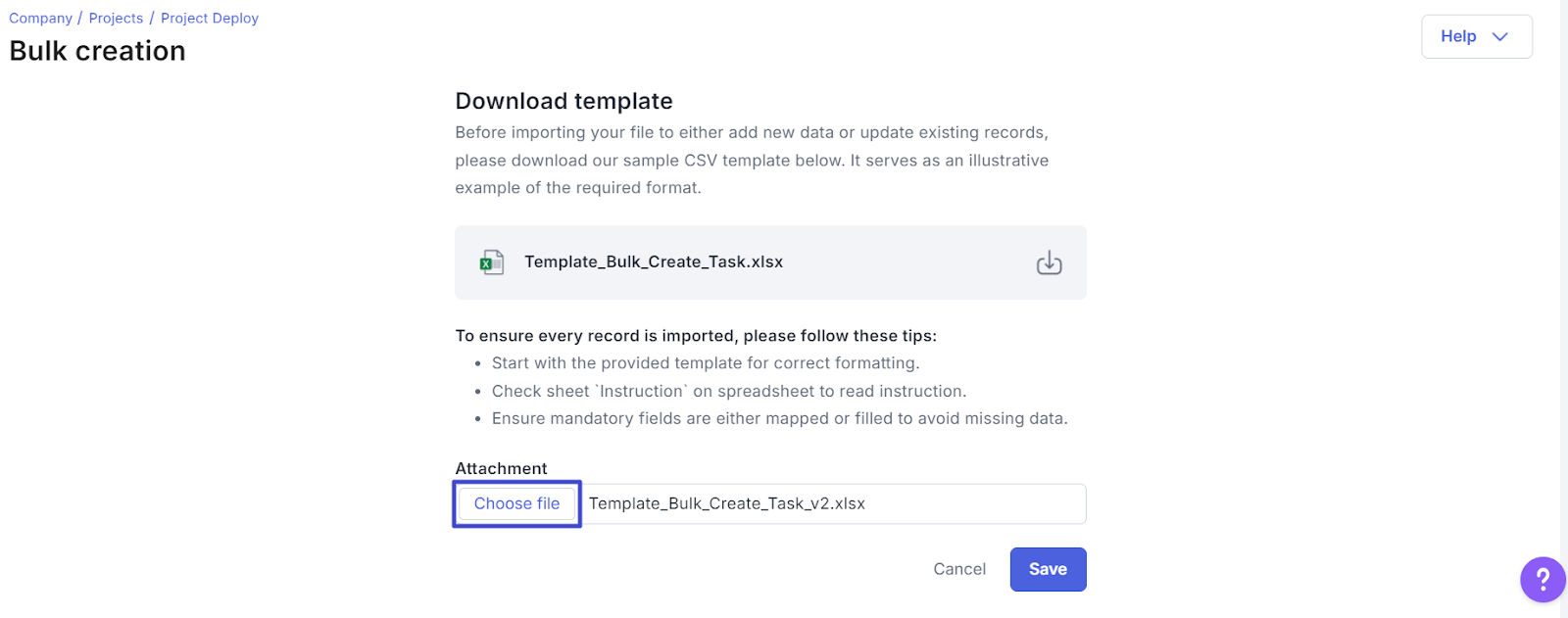
Task: Click the Choose file button
Action: 516,503
